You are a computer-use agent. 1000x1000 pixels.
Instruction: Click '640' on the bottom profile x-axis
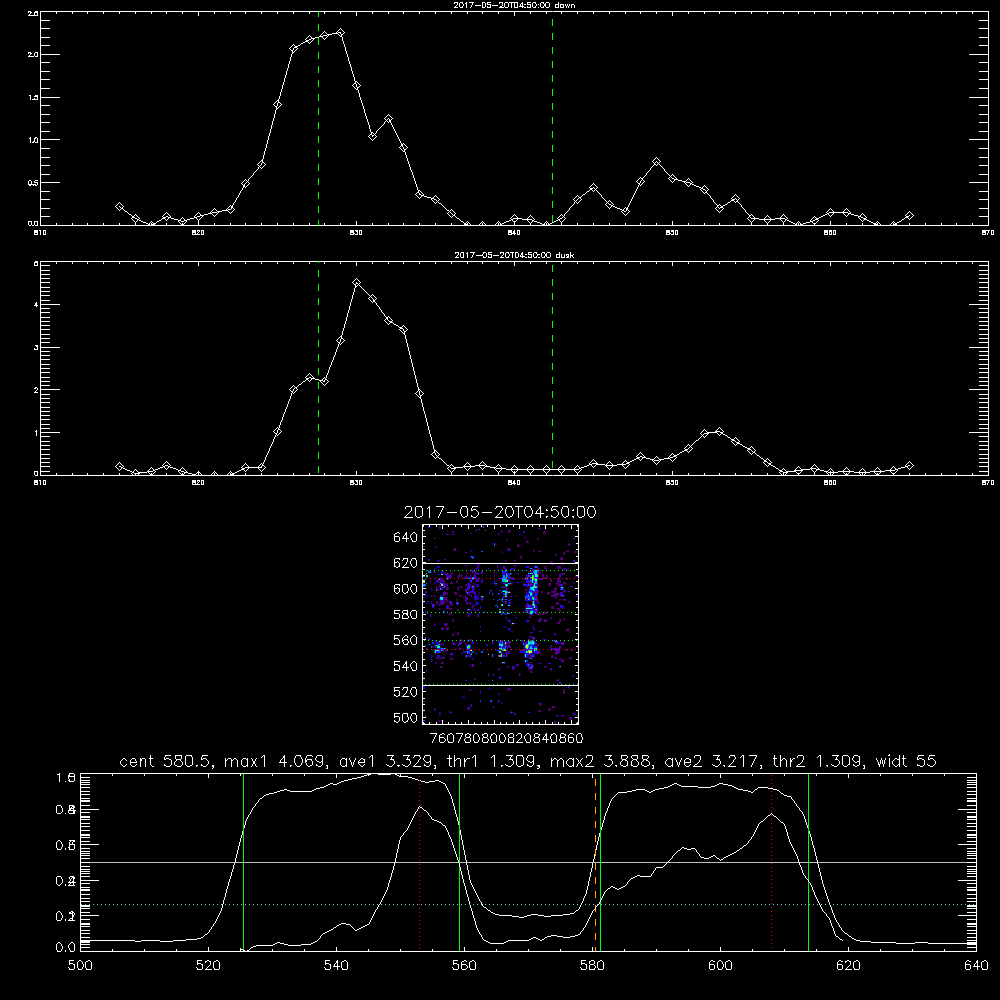976,966
